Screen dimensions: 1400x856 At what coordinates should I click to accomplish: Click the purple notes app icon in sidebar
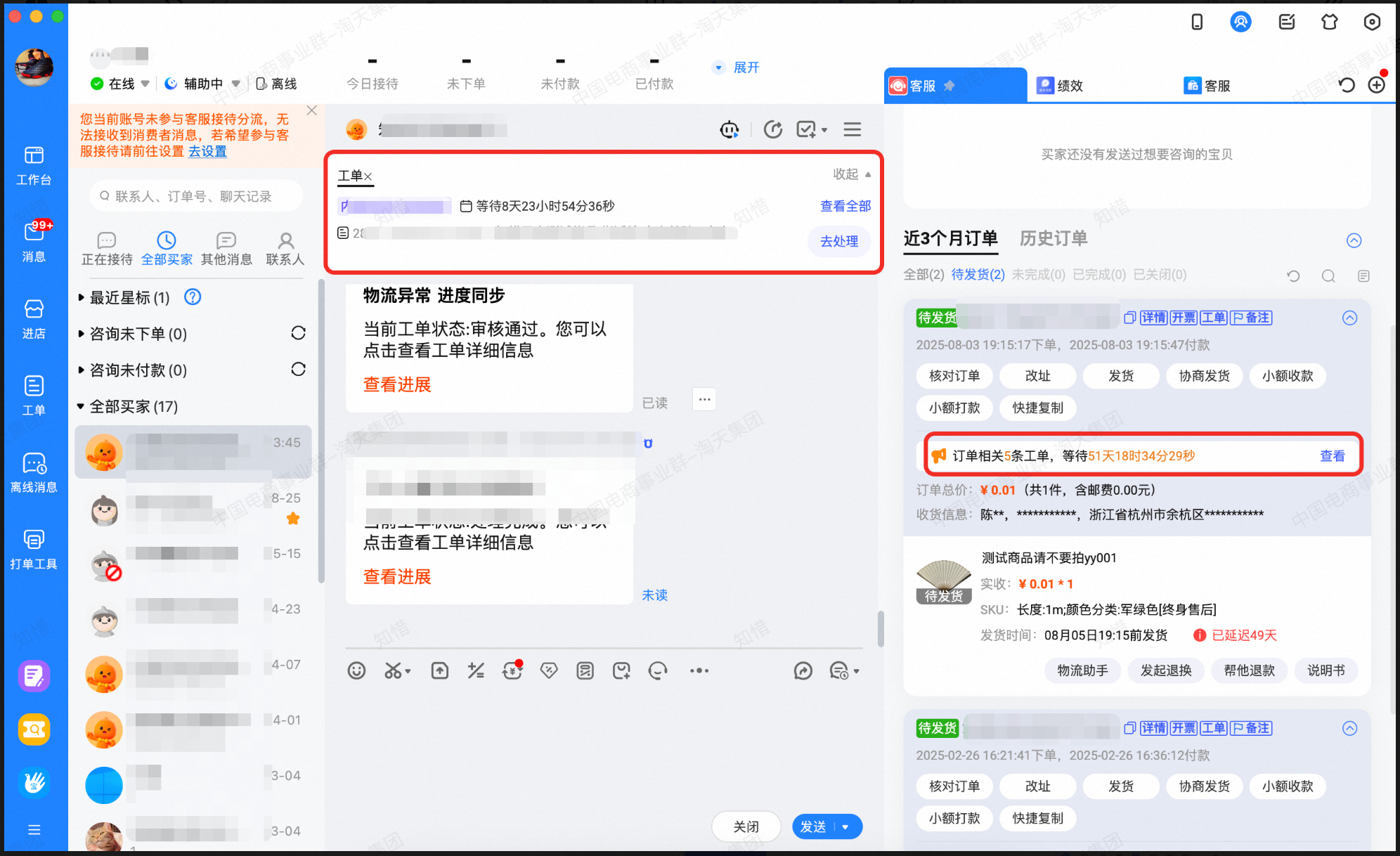point(34,676)
